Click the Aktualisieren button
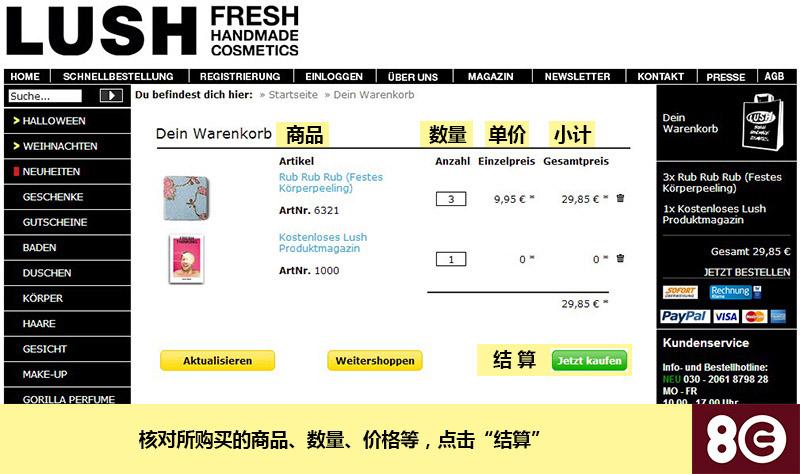This screenshot has height=474, width=800. point(217,360)
